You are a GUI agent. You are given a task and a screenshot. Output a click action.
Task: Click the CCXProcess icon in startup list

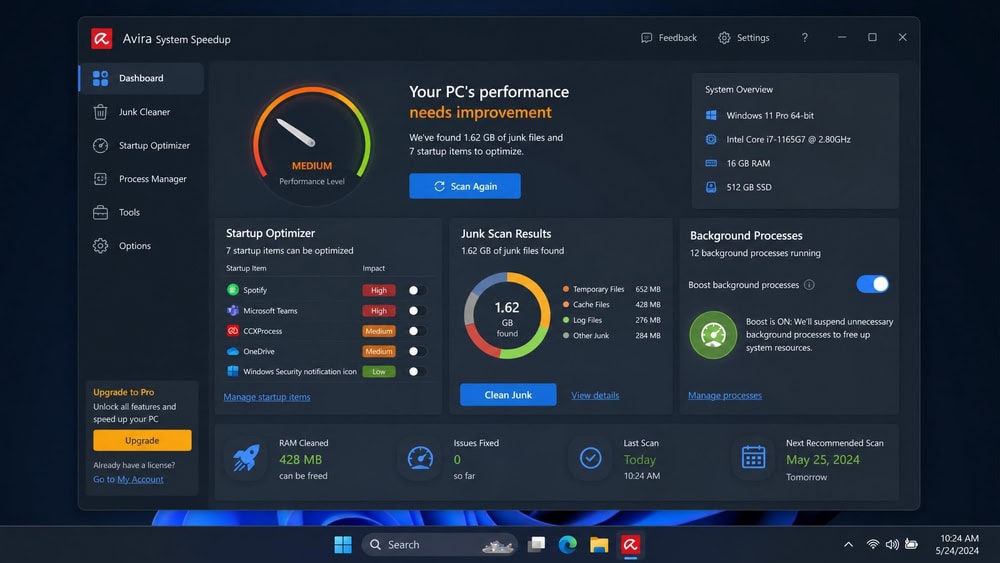tap(233, 331)
